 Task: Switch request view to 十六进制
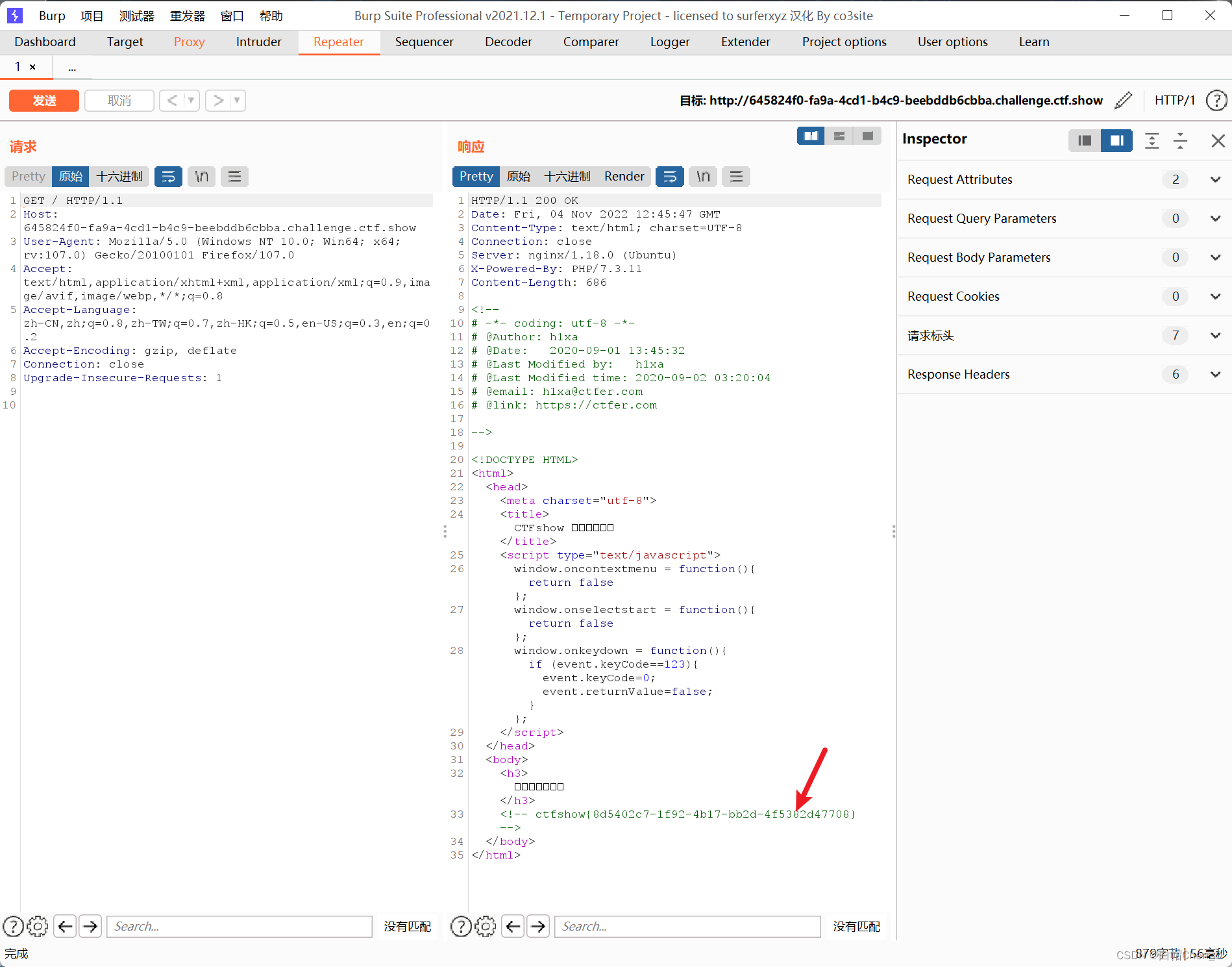click(x=119, y=176)
